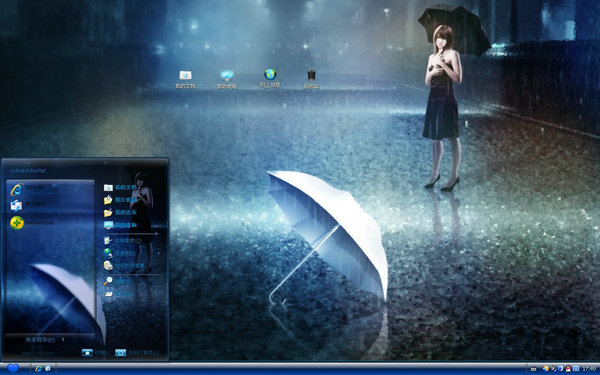
Task: Open the Network Places globe desktop icon
Action: coord(270,78)
